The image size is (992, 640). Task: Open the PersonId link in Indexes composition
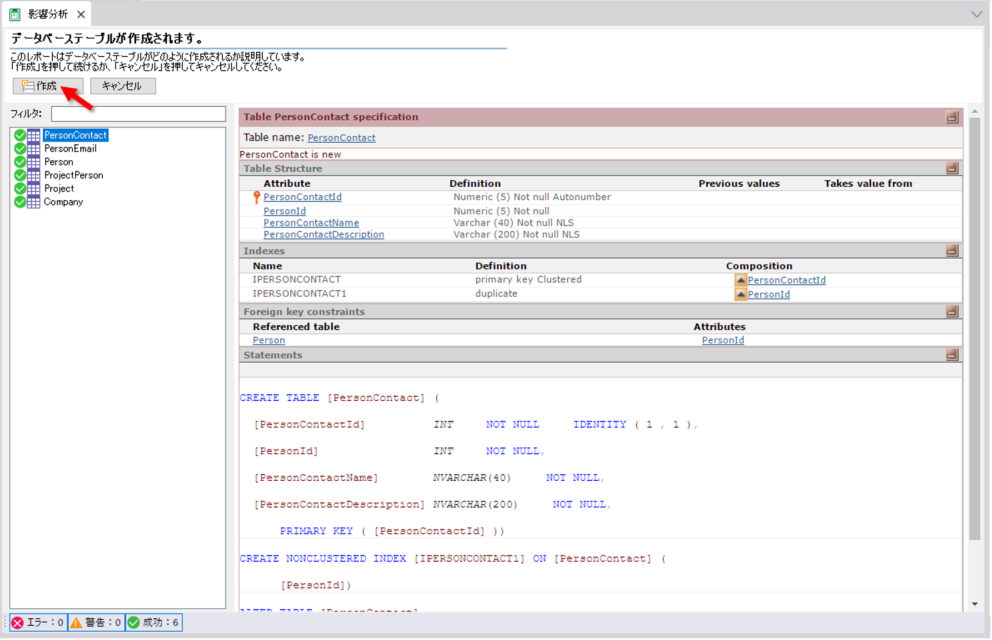pyautogui.click(x=769, y=295)
